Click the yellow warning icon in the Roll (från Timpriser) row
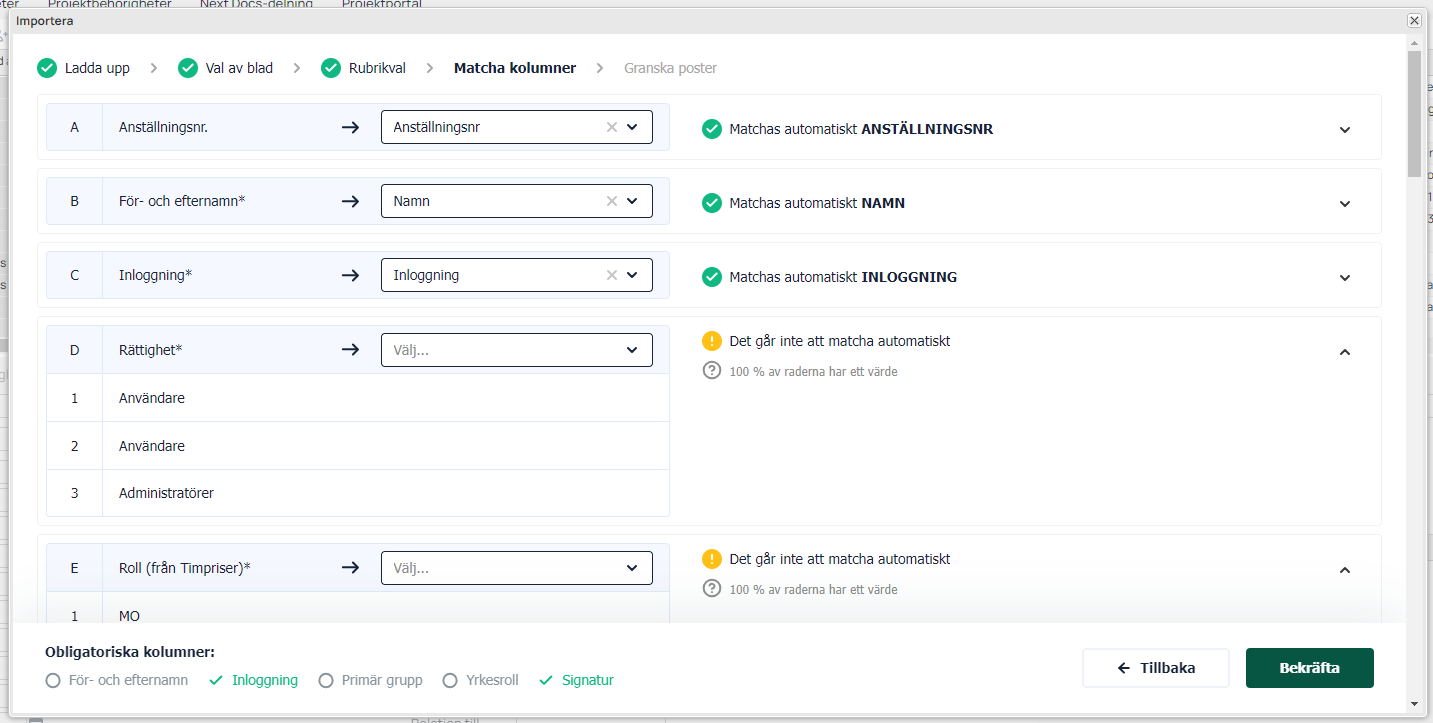Screen dimensions: 1433x723 (712, 559)
